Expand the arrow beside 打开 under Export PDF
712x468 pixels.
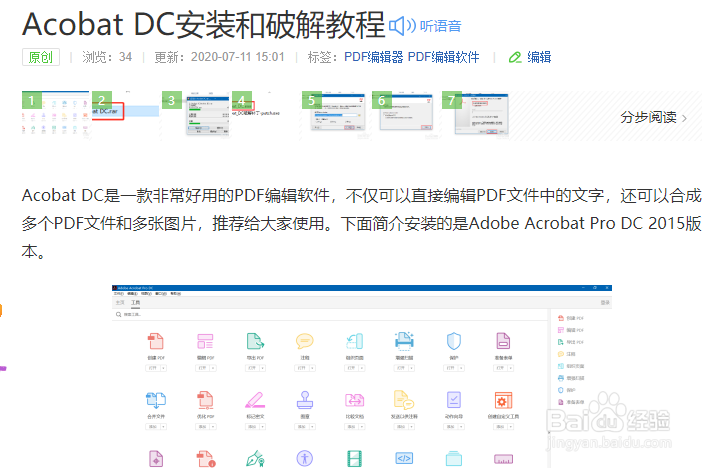[263, 368]
